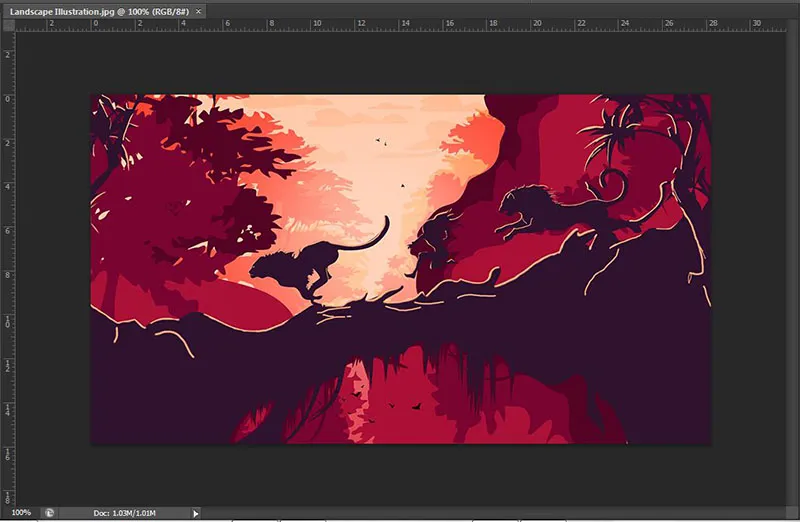Close the Landscape Illustration.jpg tab

[200, 9]
